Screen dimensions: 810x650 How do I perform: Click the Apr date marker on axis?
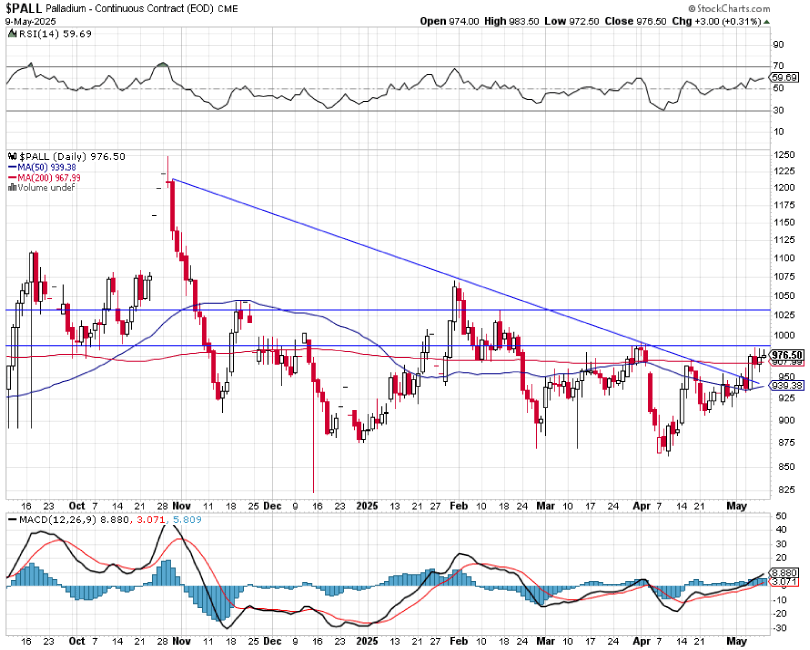pos(638,506)
